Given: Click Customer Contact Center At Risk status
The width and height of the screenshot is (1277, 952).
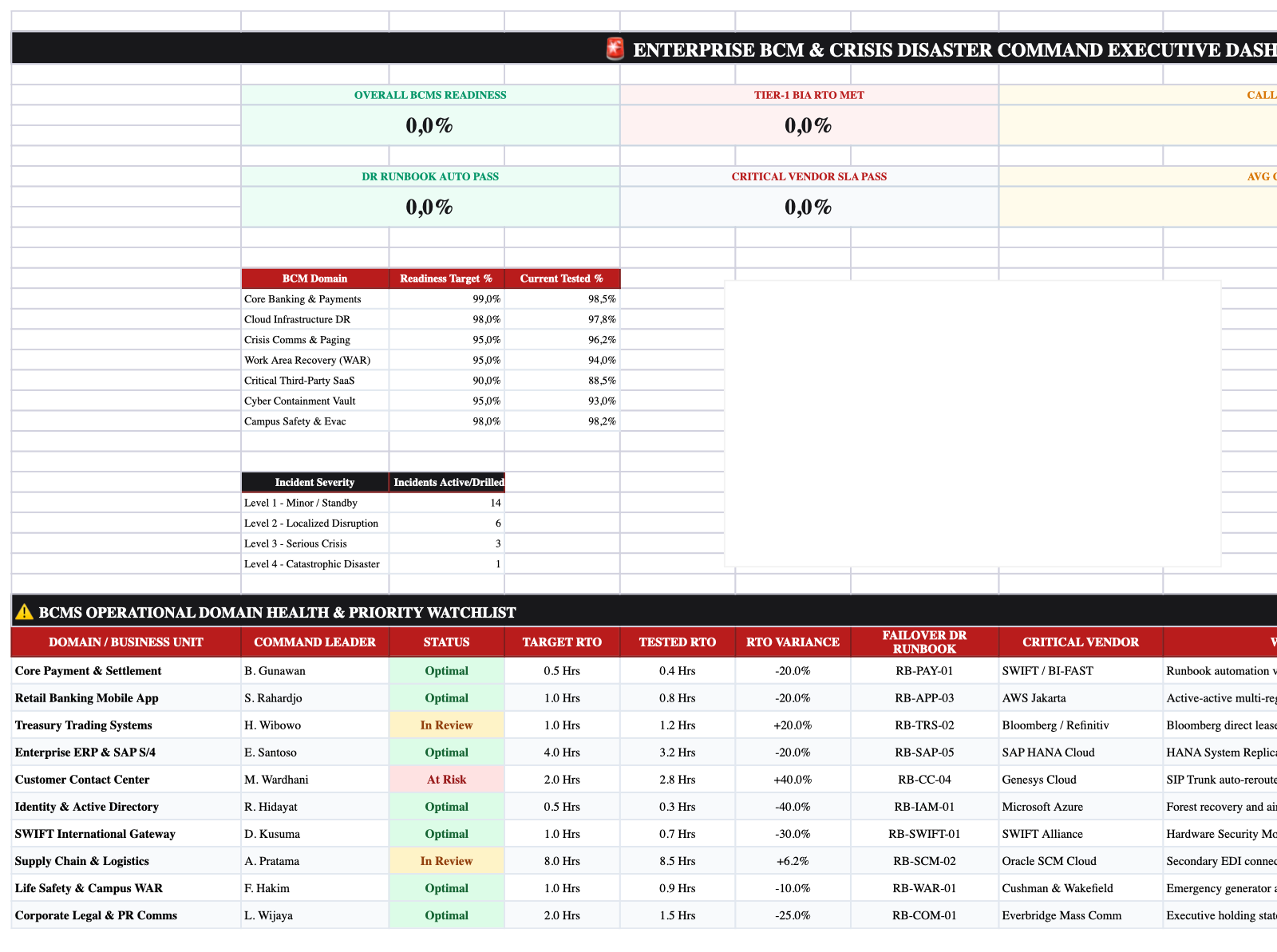Looking at the screenshot, I should pos(446,780).
